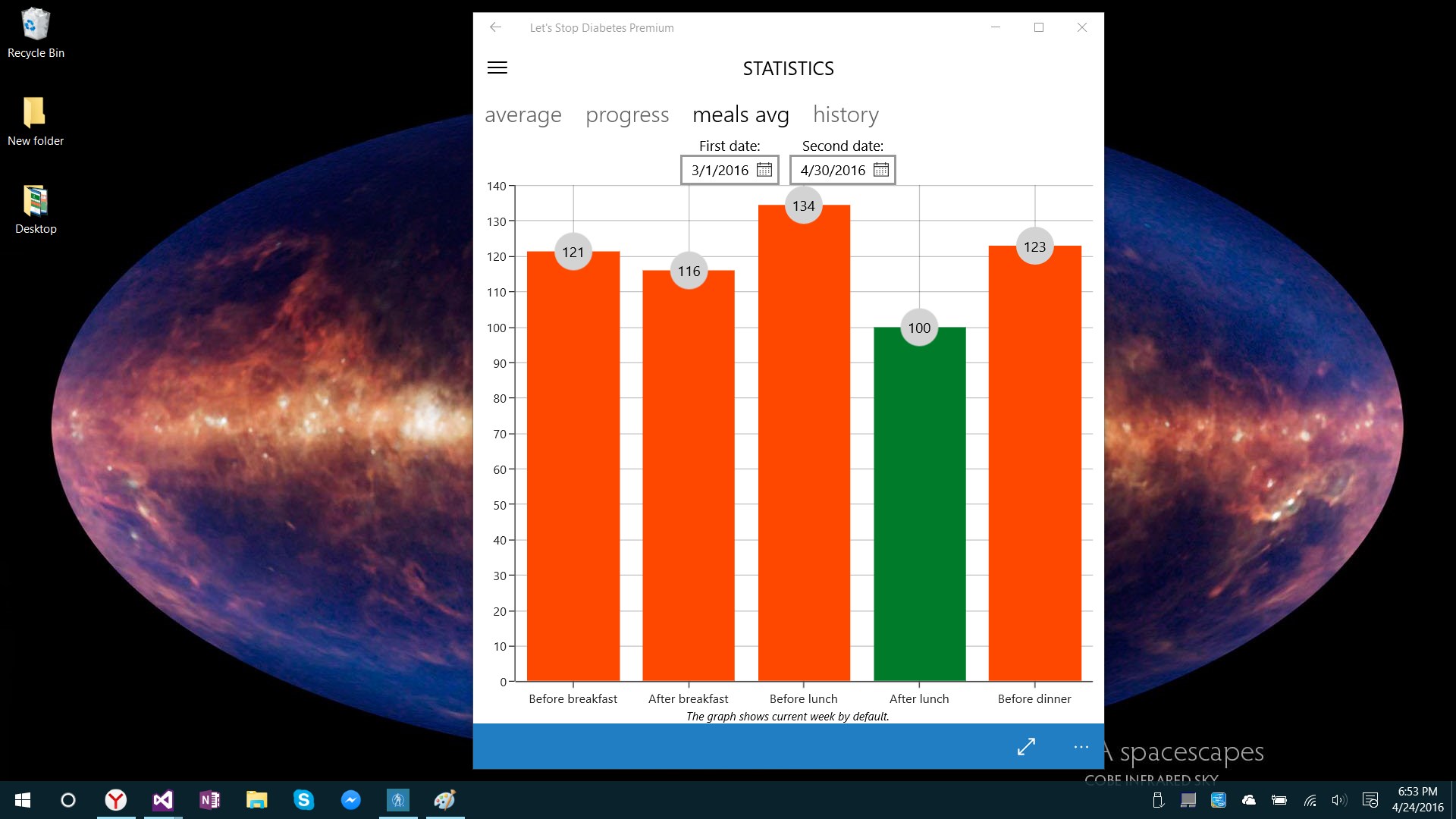
Task: Expand the app bar's three-dot menu
Action: click(x=1081, y=747)
